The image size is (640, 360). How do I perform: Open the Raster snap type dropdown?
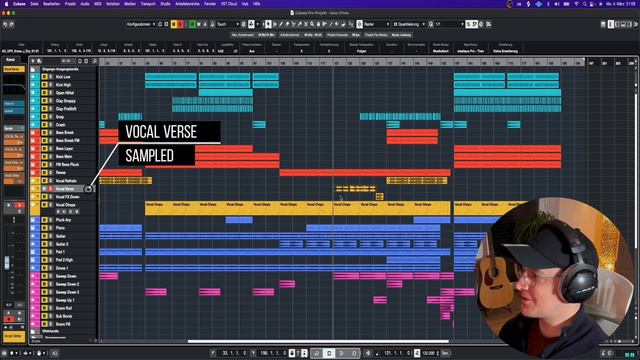376,24
